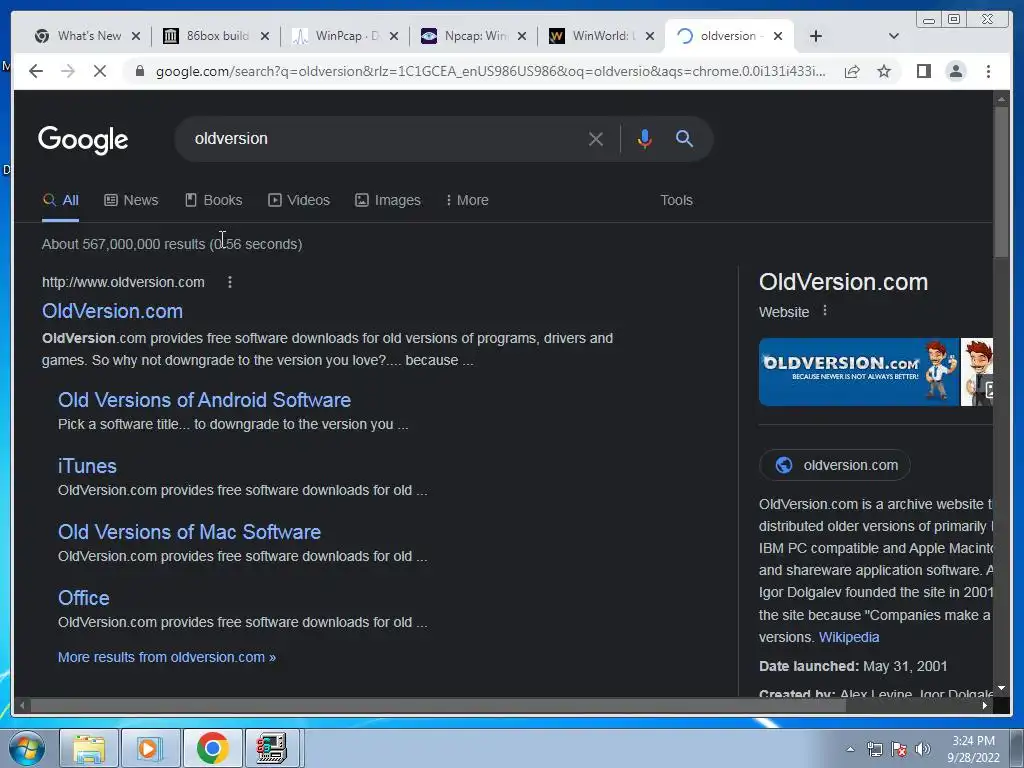Expand the tab search dropdown
The width and height of the screenshot is (1024, 768).
[x=894, y=36]
